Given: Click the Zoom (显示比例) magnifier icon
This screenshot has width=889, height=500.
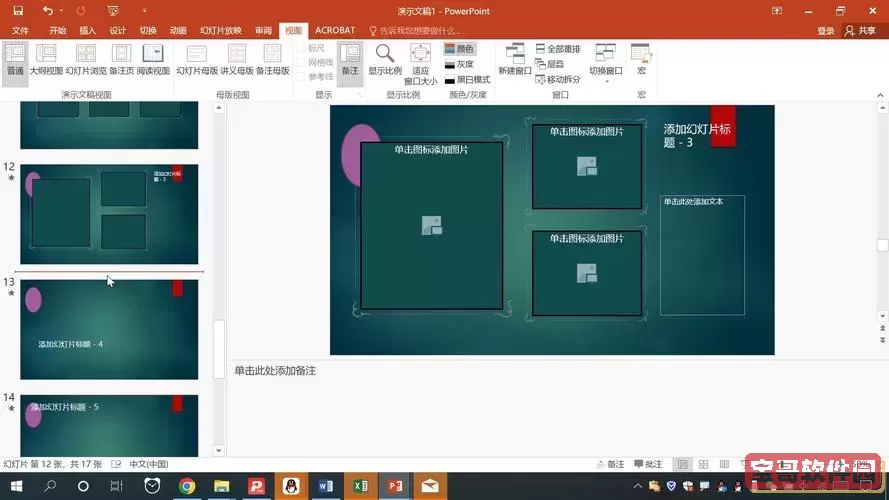Looking at the screenshot, I should [384, 58].
